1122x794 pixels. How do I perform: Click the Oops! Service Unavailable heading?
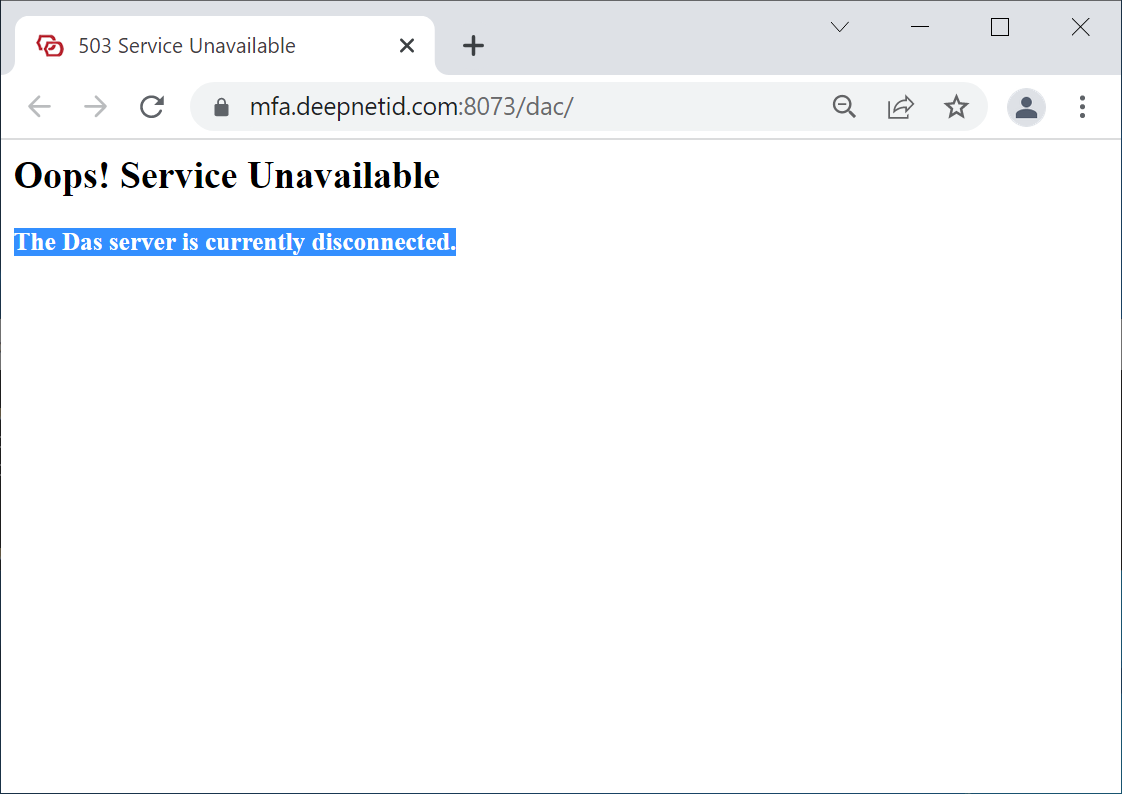[227, 176]
